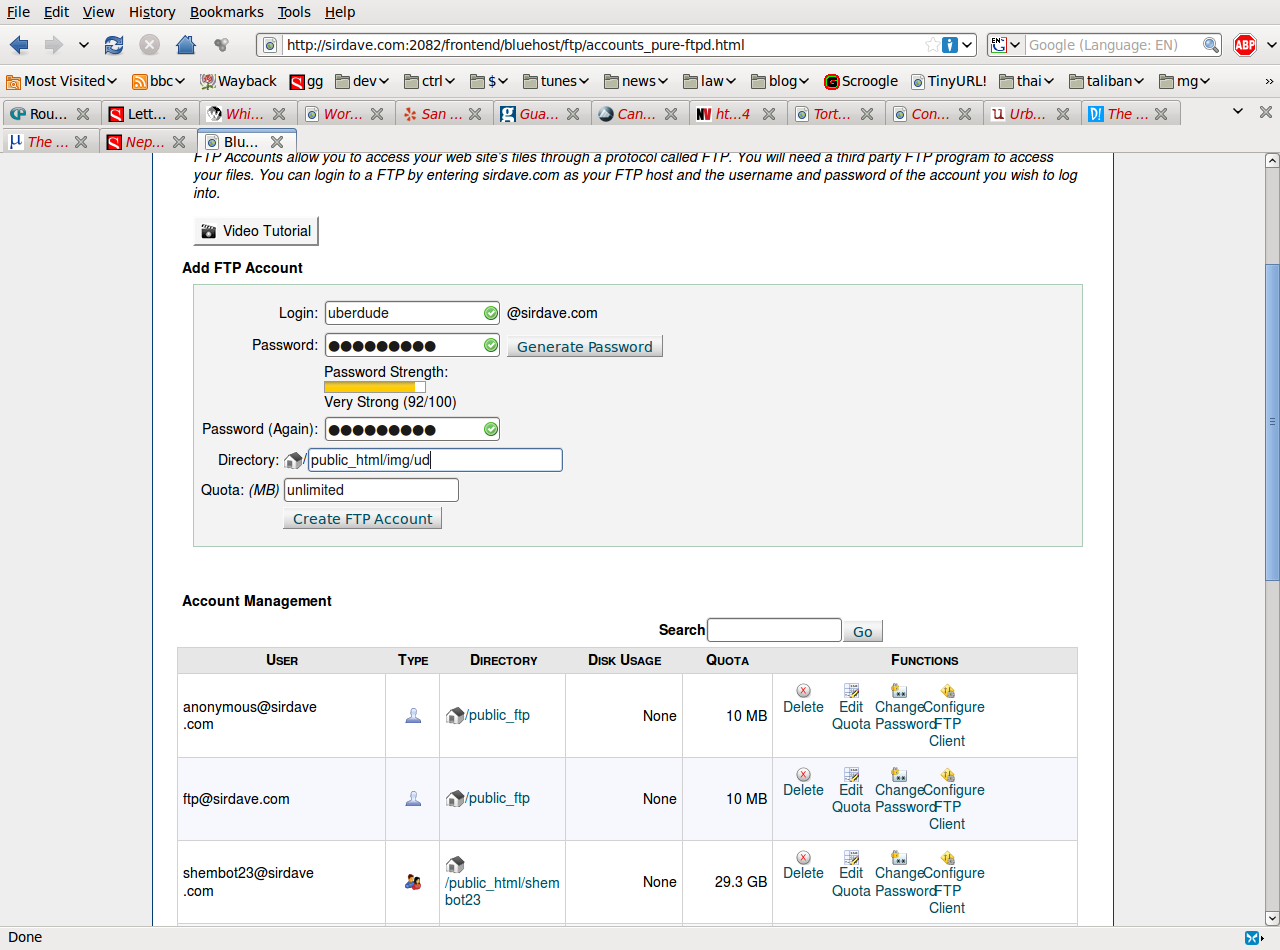Bookmark this page with the star icon
Image resolution: width=1280 pixels, height=950 pixels.
click(x=932, y=45)
